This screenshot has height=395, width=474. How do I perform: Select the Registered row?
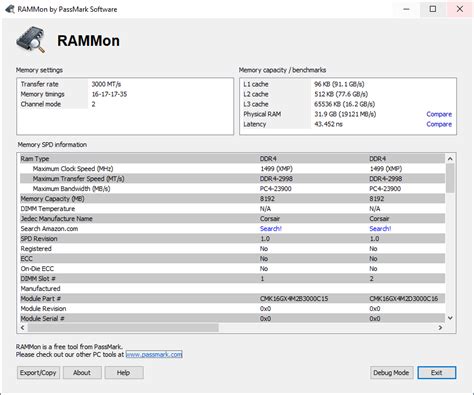pos(232,249)
